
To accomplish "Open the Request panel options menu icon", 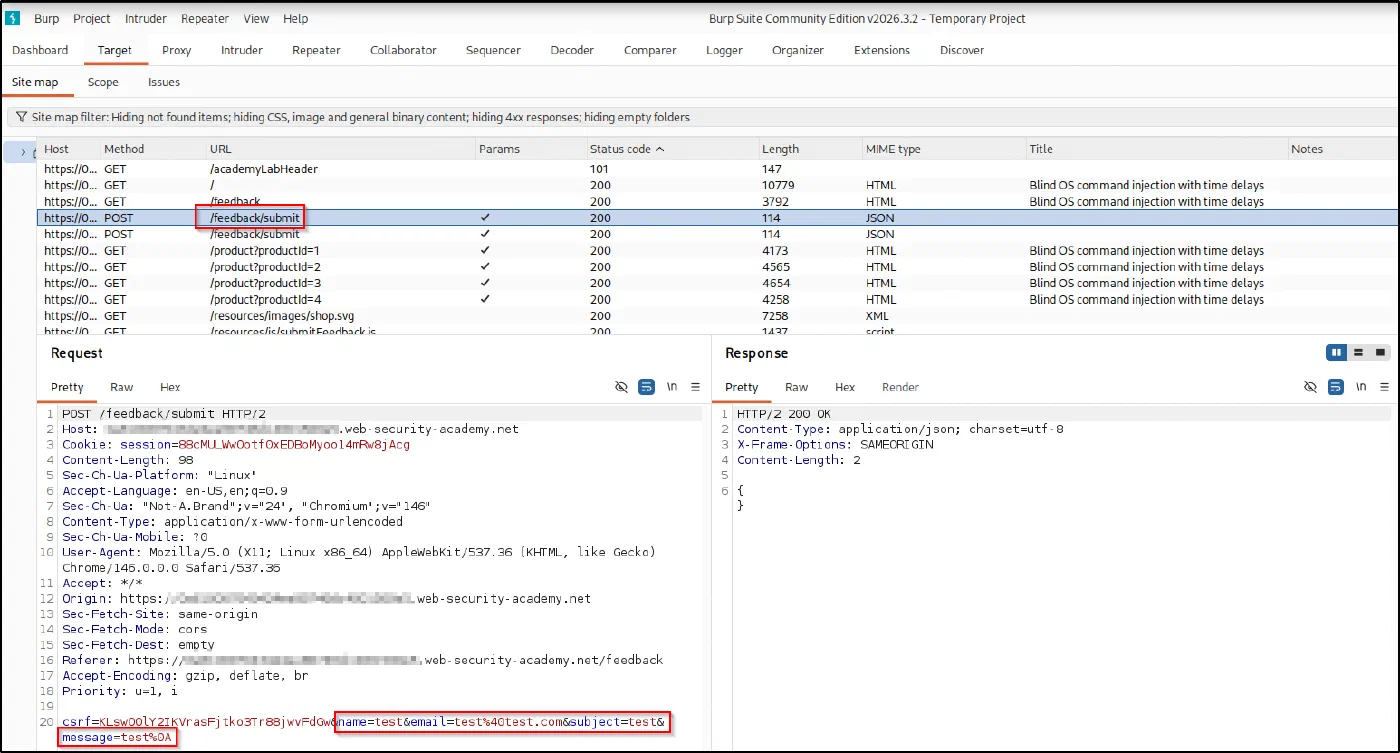I will [696, 387].
